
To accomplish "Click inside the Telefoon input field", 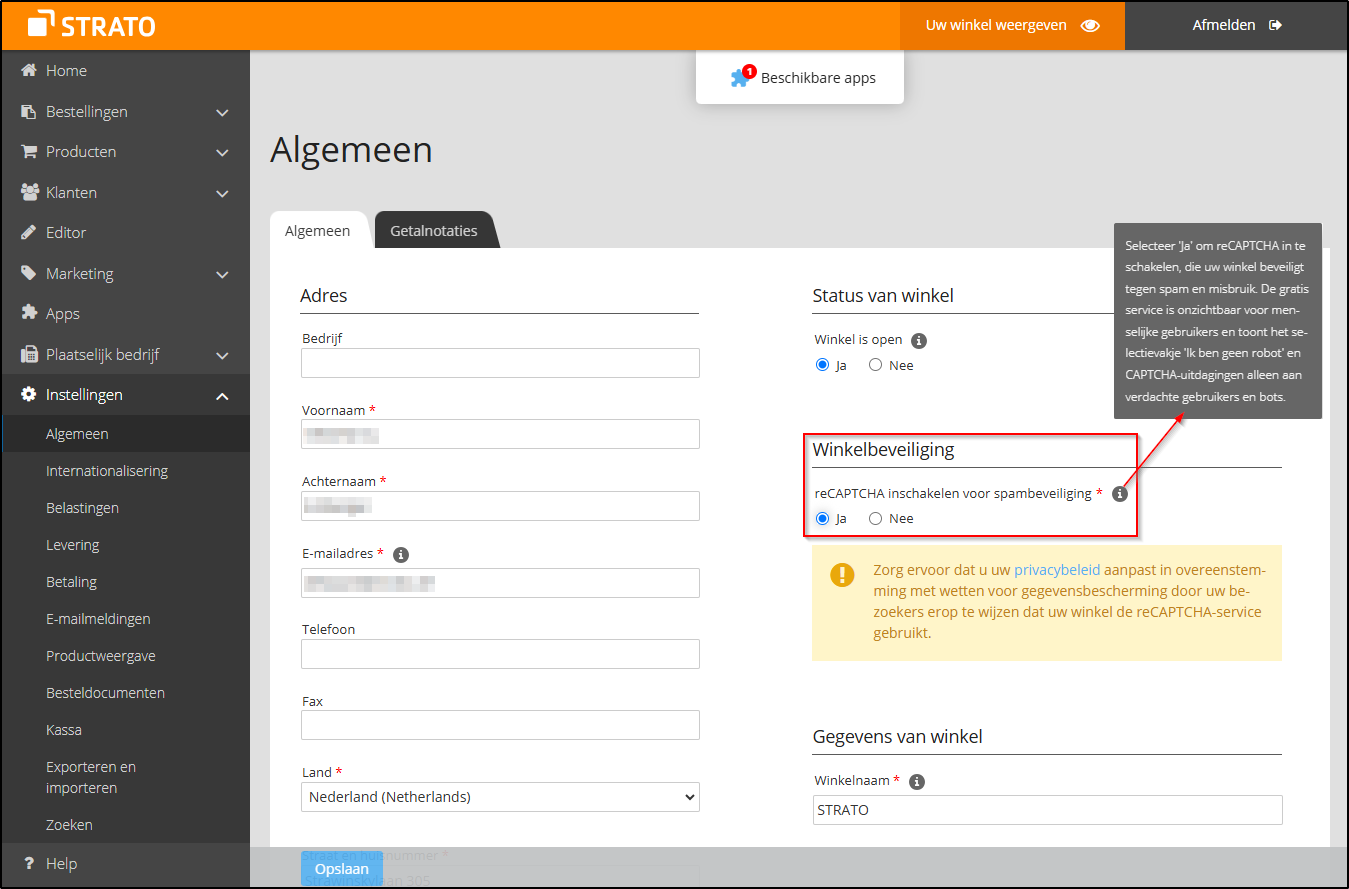I will 498,653.
